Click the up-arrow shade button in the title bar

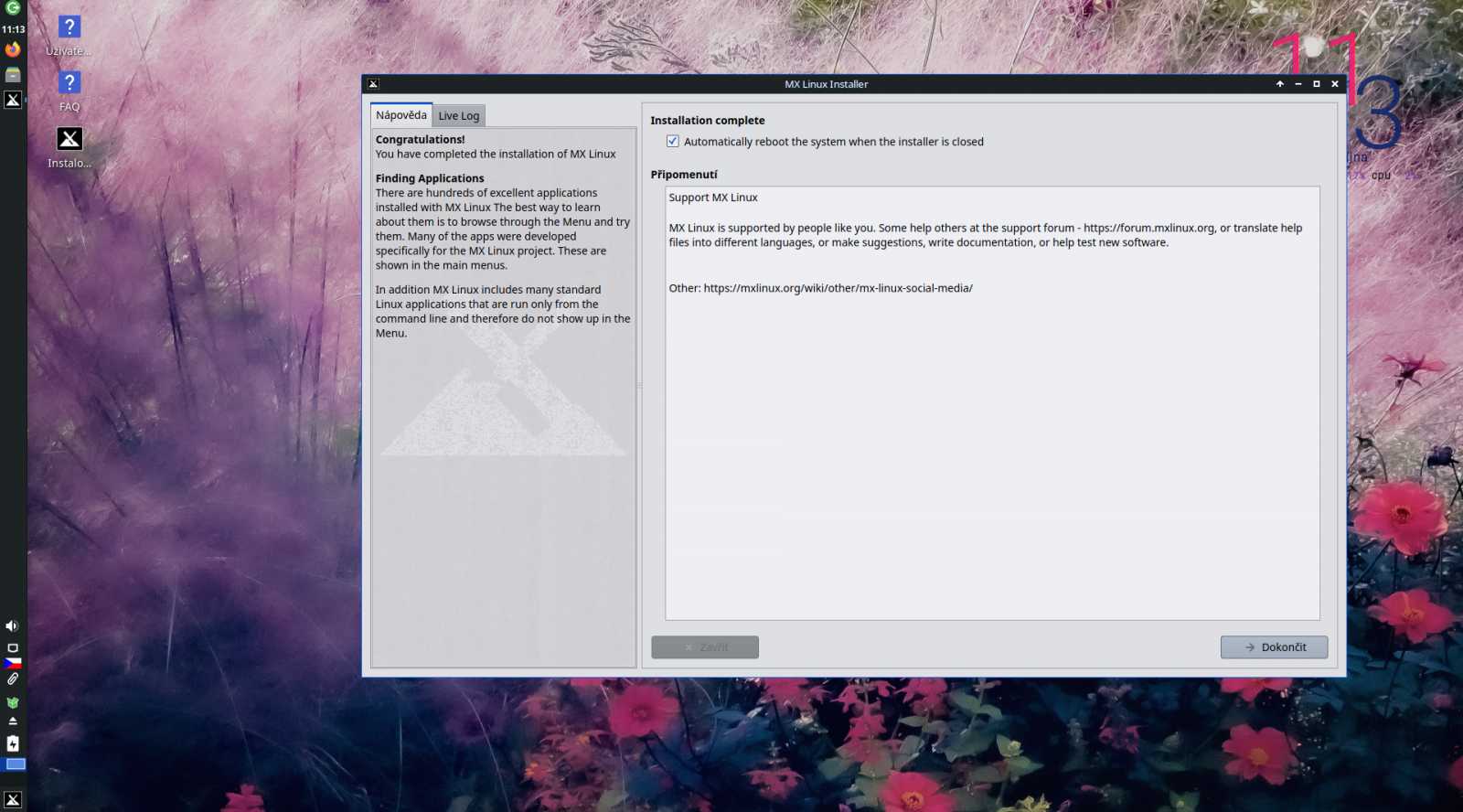1280,84
